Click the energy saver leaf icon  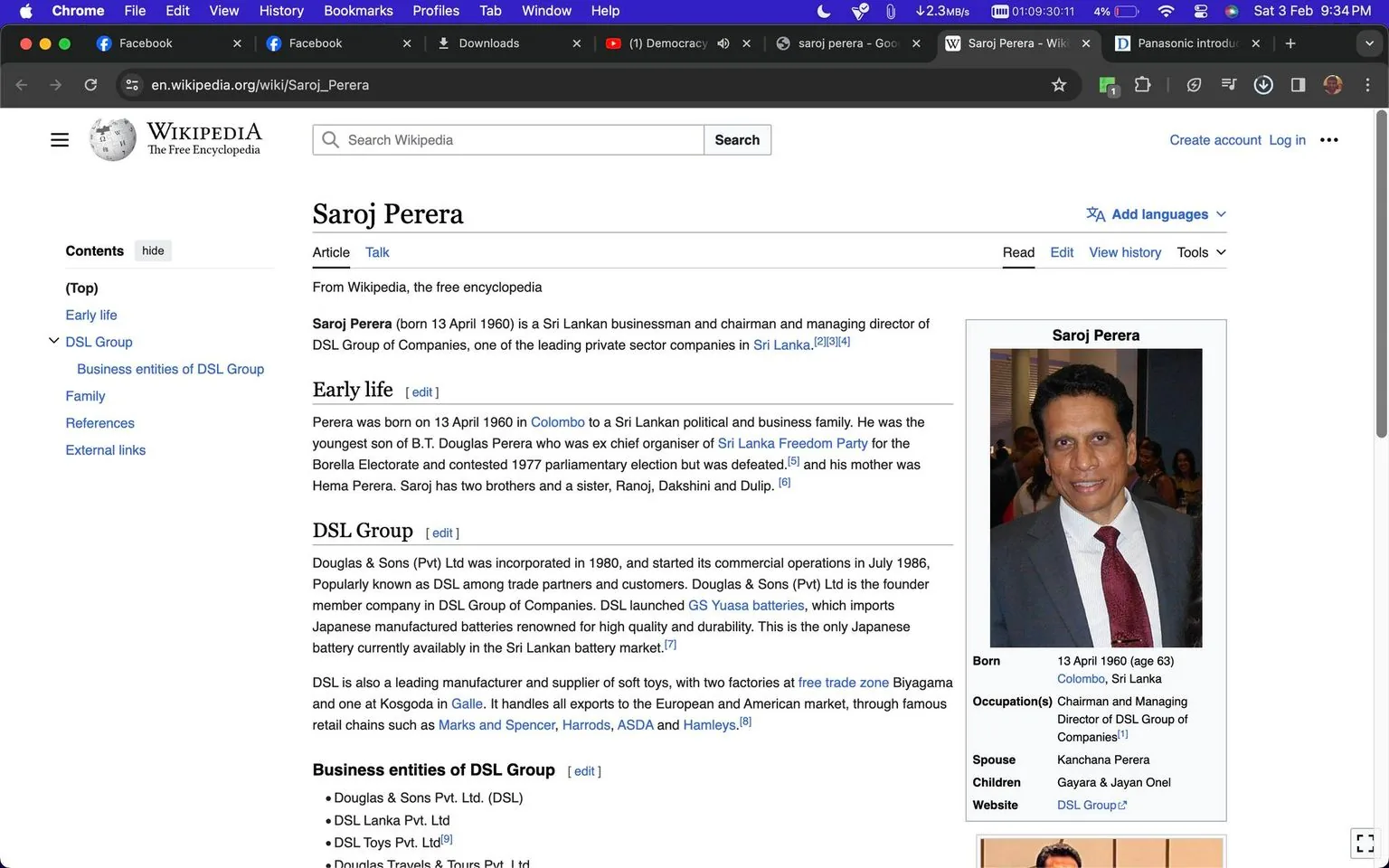[1194, 84]
